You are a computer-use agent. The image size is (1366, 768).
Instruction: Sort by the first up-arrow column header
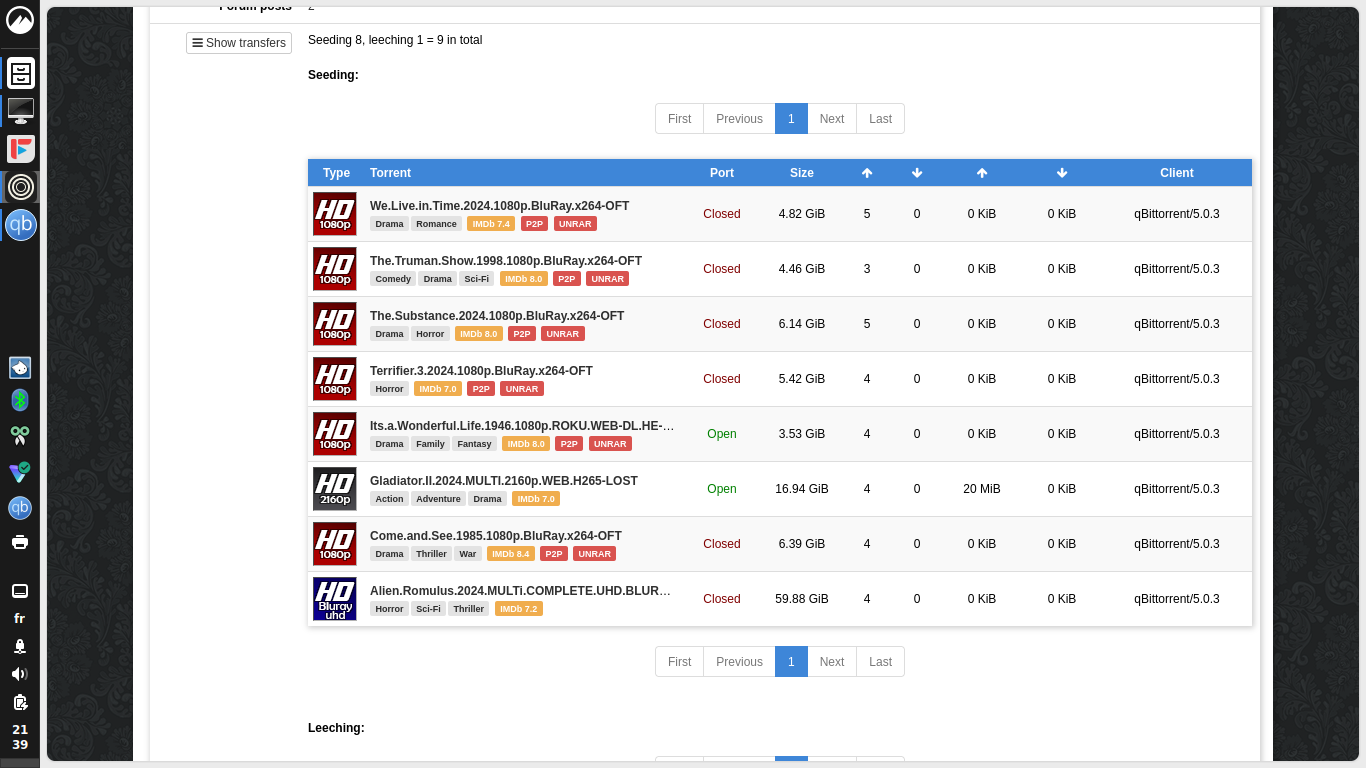tap(867, 173)
